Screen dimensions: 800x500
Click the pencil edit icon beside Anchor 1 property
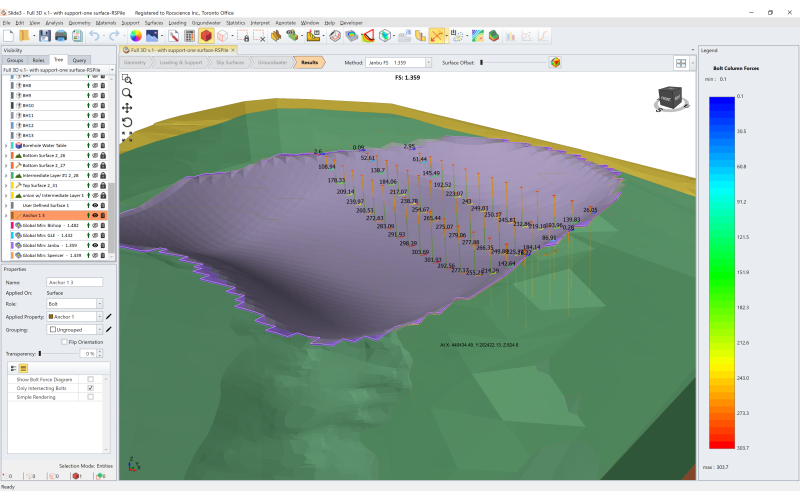tap(108, 316)
